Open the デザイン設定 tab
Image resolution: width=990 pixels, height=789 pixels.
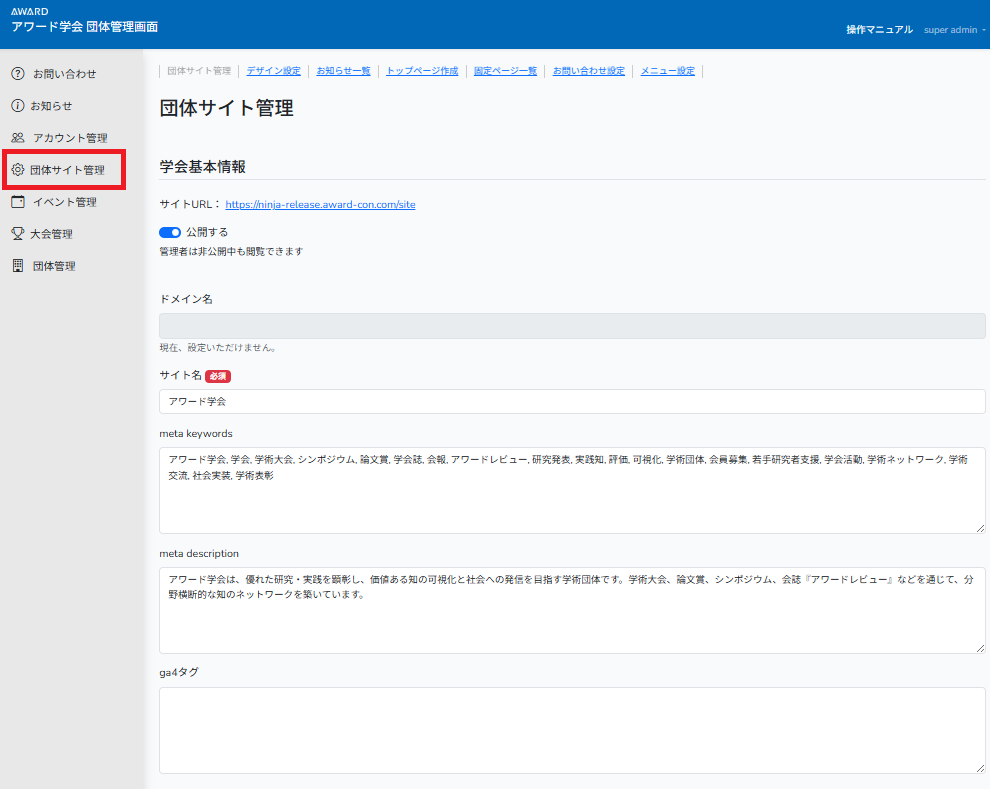pos(273,71)
